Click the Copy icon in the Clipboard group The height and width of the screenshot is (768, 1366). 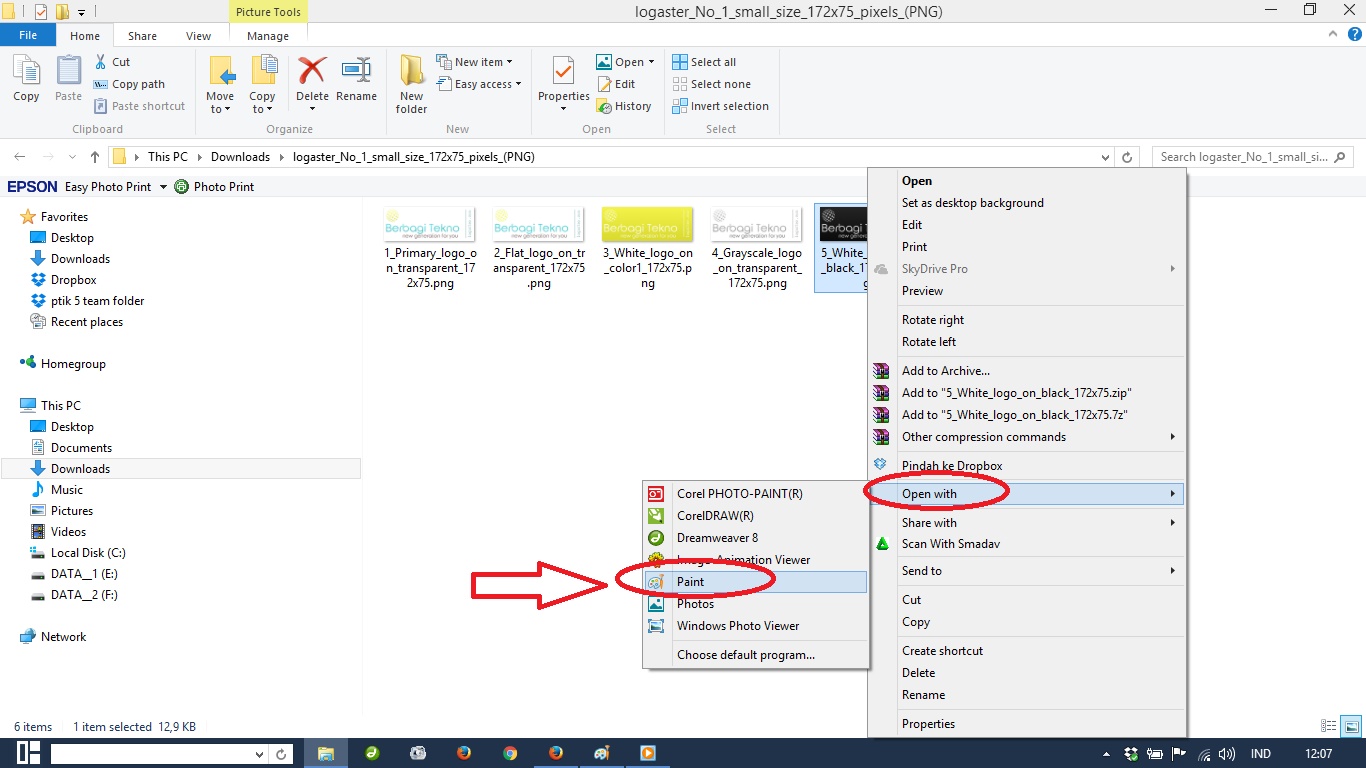coord(26,71)
